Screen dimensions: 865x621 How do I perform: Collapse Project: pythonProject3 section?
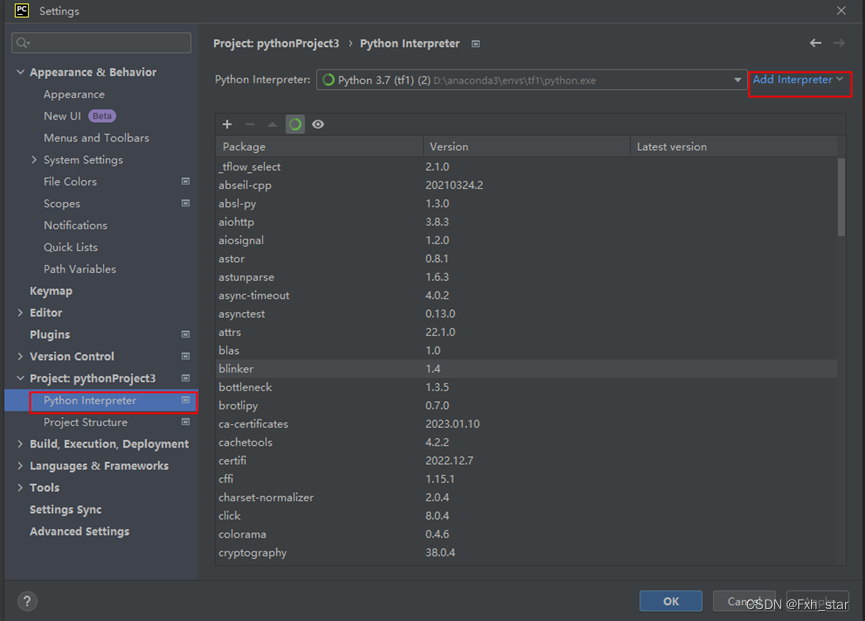pos(20,378)
